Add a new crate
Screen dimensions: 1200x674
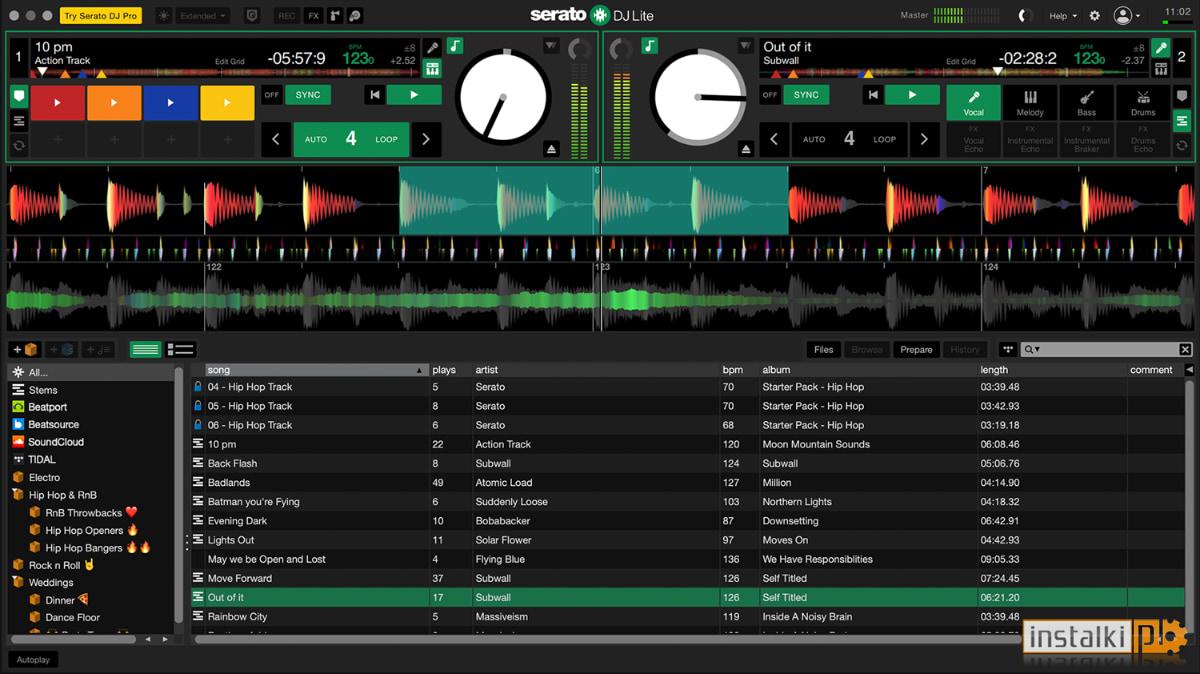click(25, 349)
